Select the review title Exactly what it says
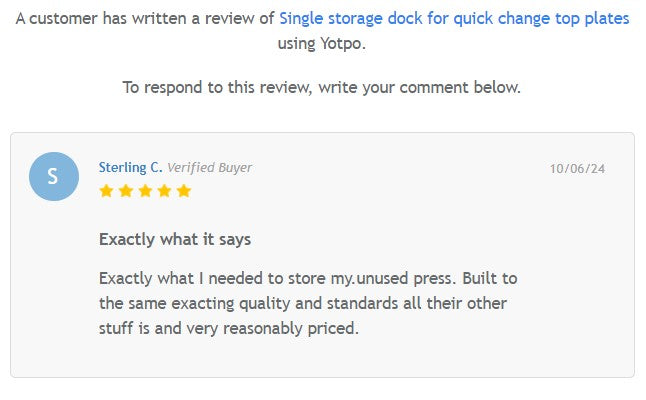Viewport: 646px width, 400px height. pos(175,240)
